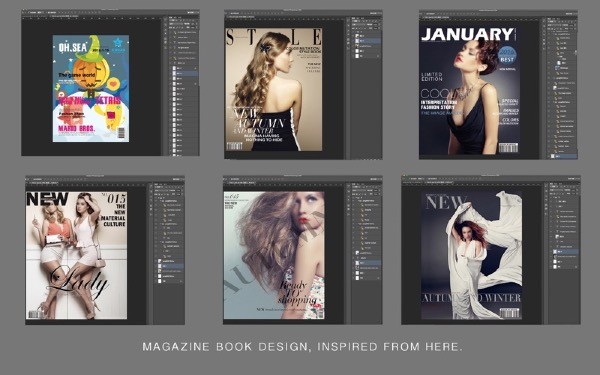
Task: Click the top layer thumbnail in STYLE window
Action: [357, 36]
